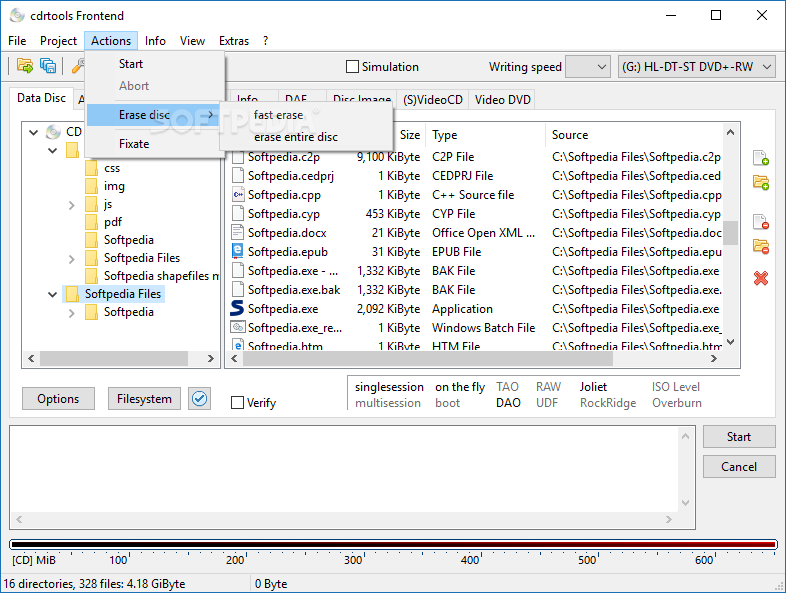This screenshot has width=786, height=593.
Task: Click the folder tree horizontal scrollbar
Action: 114,358
